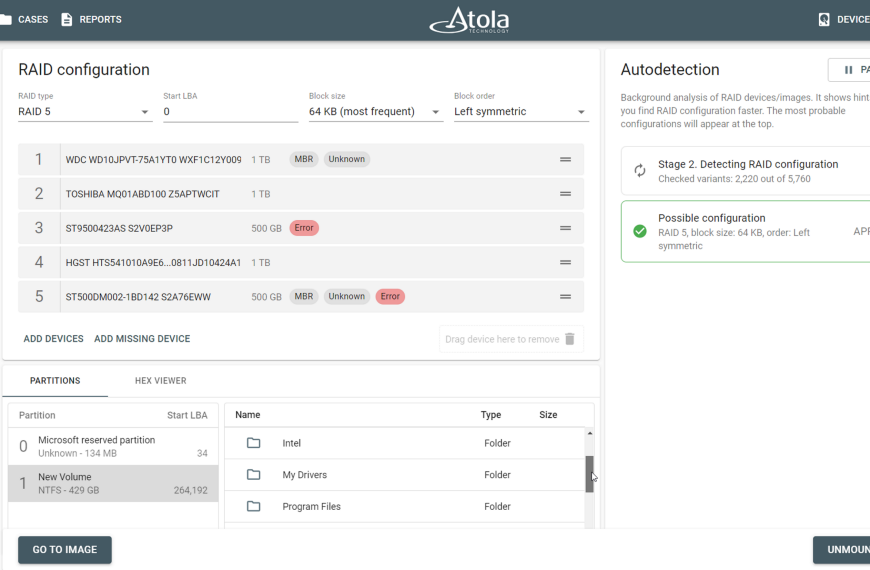This screenshot has height=570, width=870.
Task: Select ST9500423AS S2V0EP3P device row
Action: 301,228
